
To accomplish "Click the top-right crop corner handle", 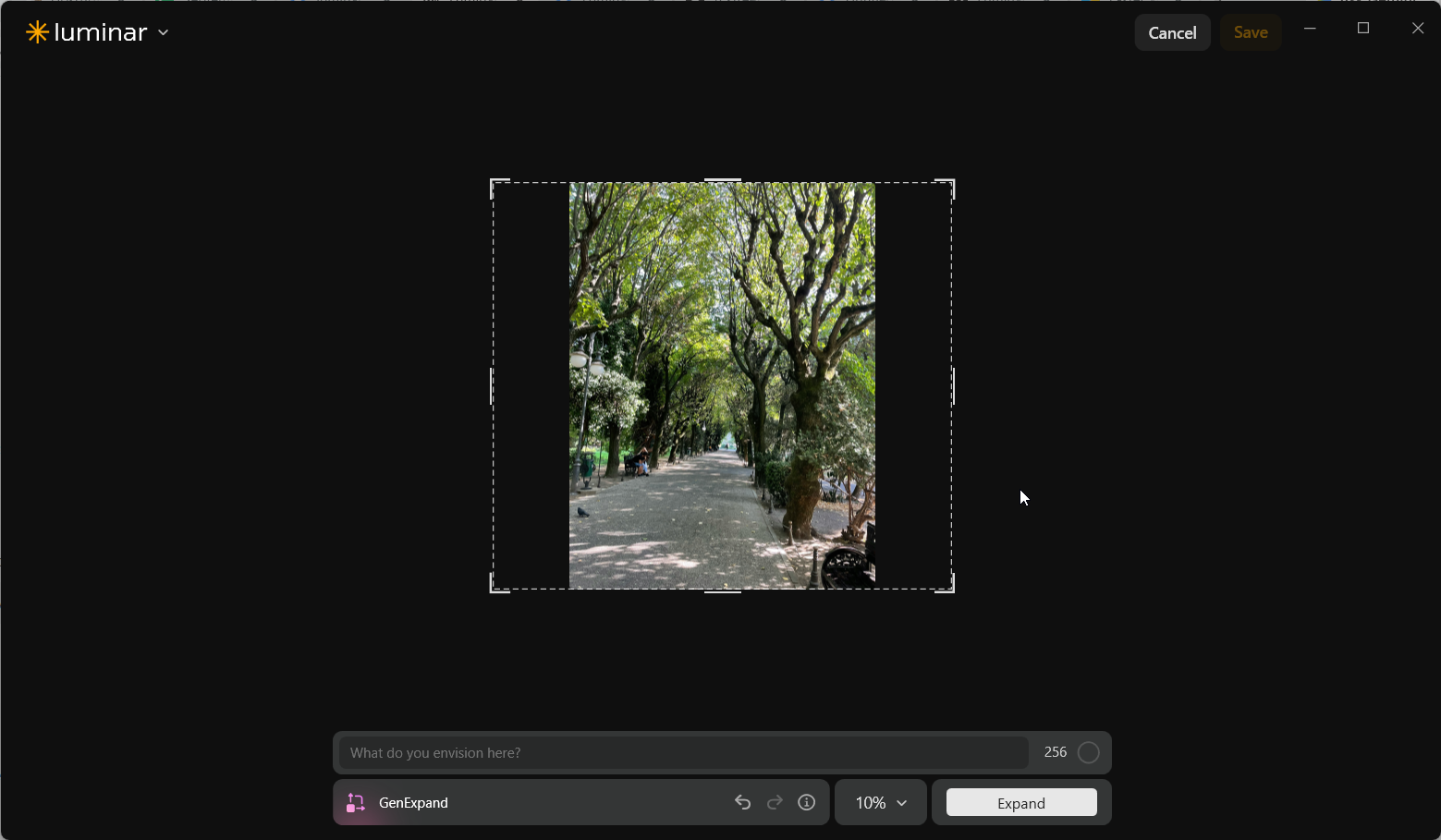I will point(946,188).
